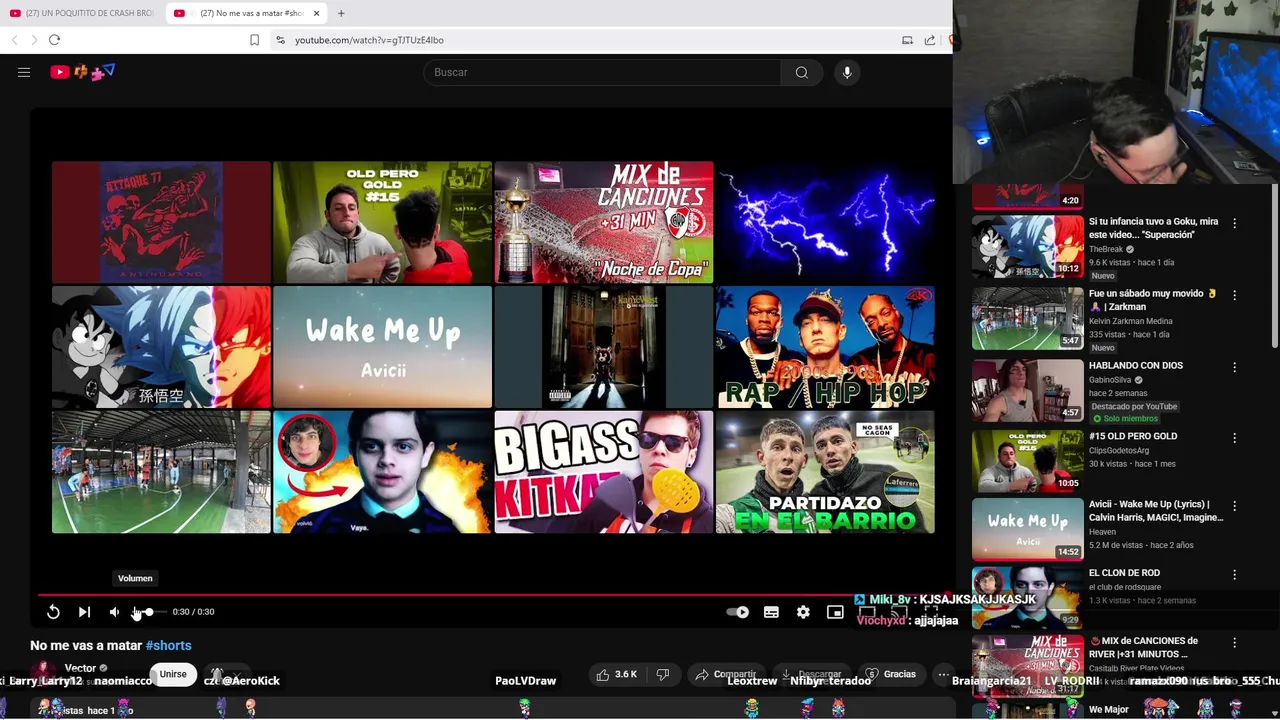The width and height of the screenshot is (1280, 720).
Task: Open options for 'Si tu infancia tuvo a Goku'
Action: [1234, 223]
